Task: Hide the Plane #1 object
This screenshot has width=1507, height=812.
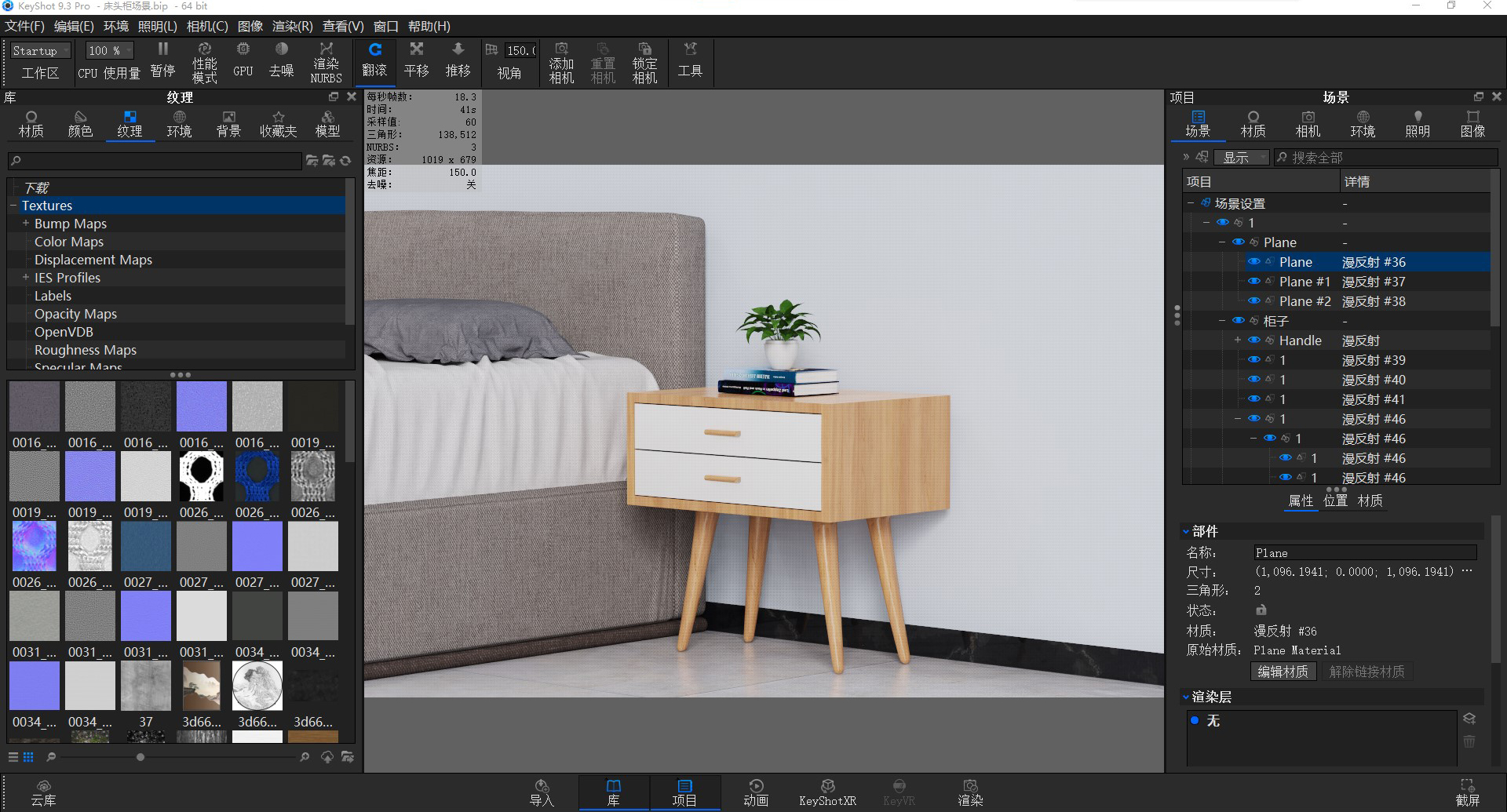Action: coord(1254,282)
